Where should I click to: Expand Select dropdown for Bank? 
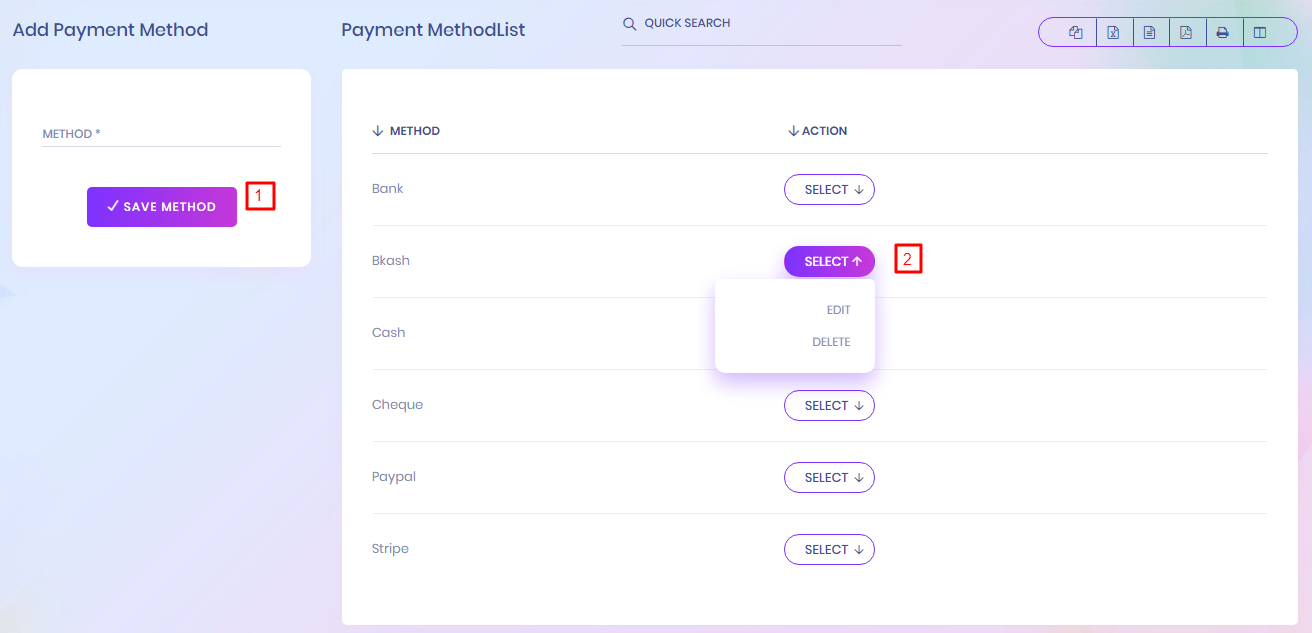click(x=829, y=190)
